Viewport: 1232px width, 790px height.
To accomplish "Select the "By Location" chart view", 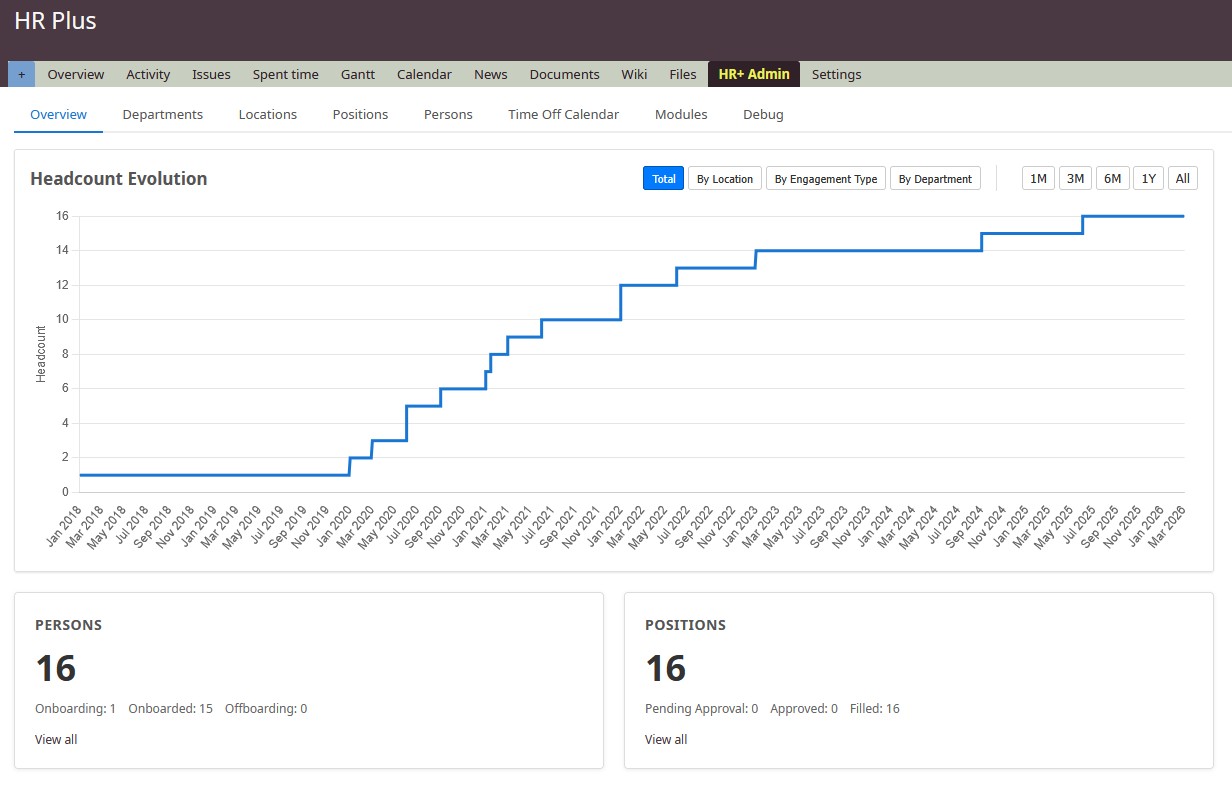I will point(724,178).
